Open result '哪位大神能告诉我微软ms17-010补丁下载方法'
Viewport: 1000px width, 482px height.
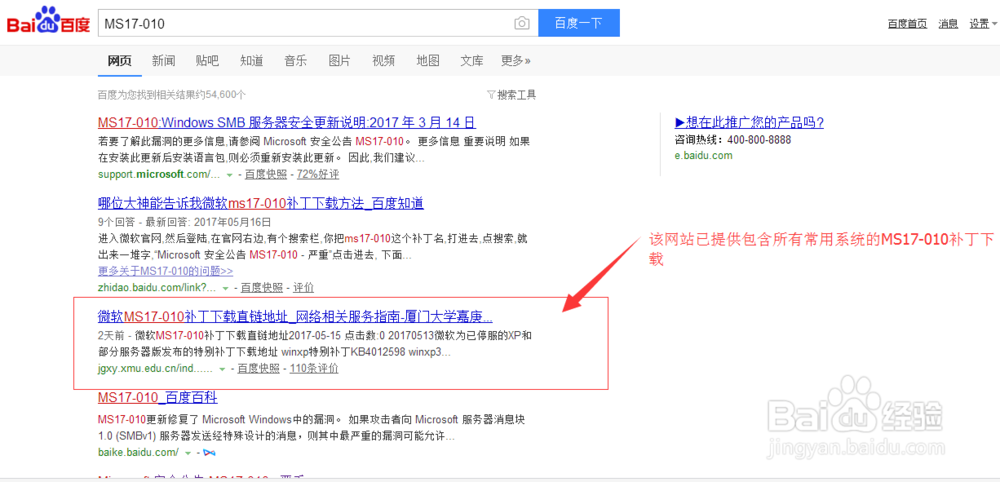(x=261, y=203)
